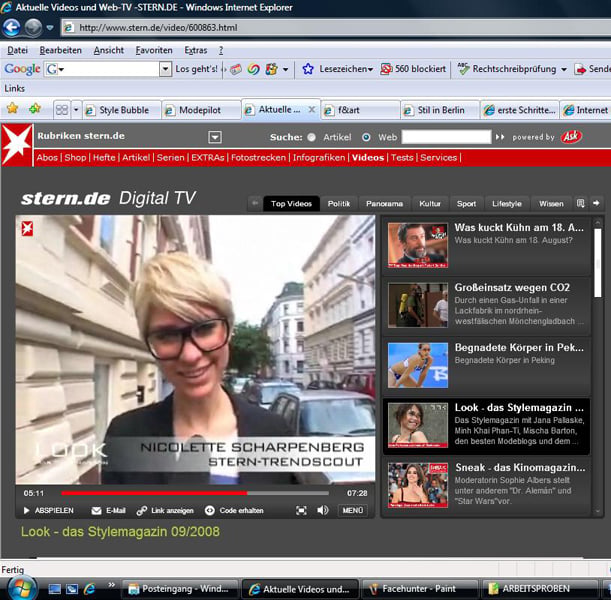
Task: Toggle fullscreen video icon
Action: pos(301,510)
